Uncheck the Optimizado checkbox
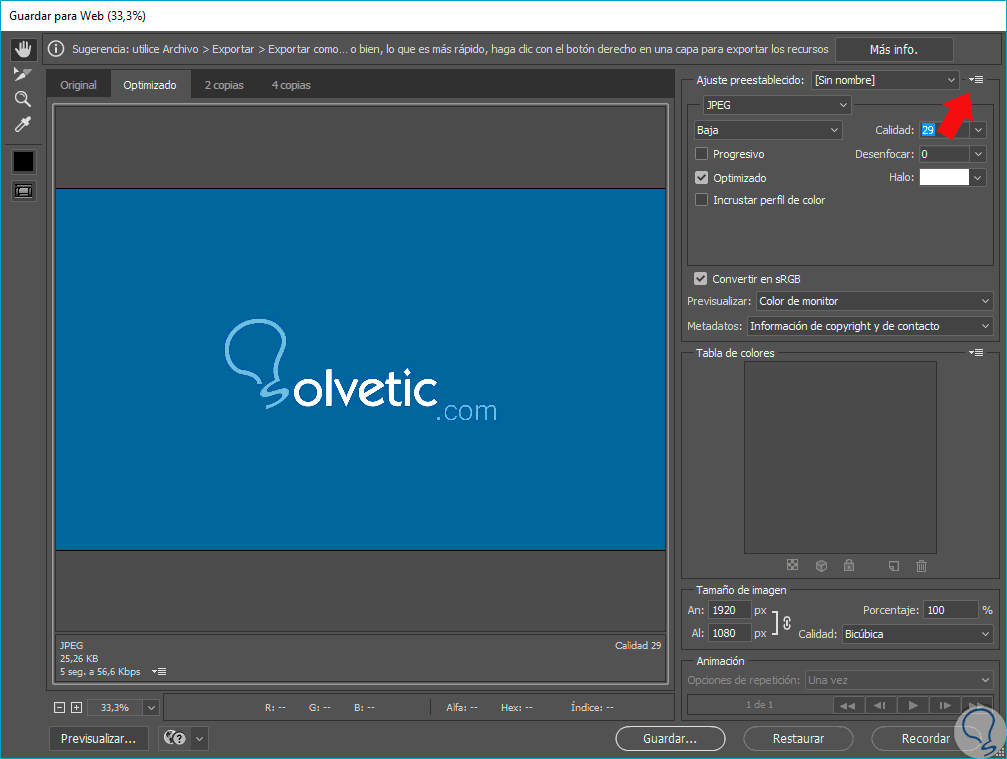The height and width of the screenshot is (759, 1007). click(701, 177)
